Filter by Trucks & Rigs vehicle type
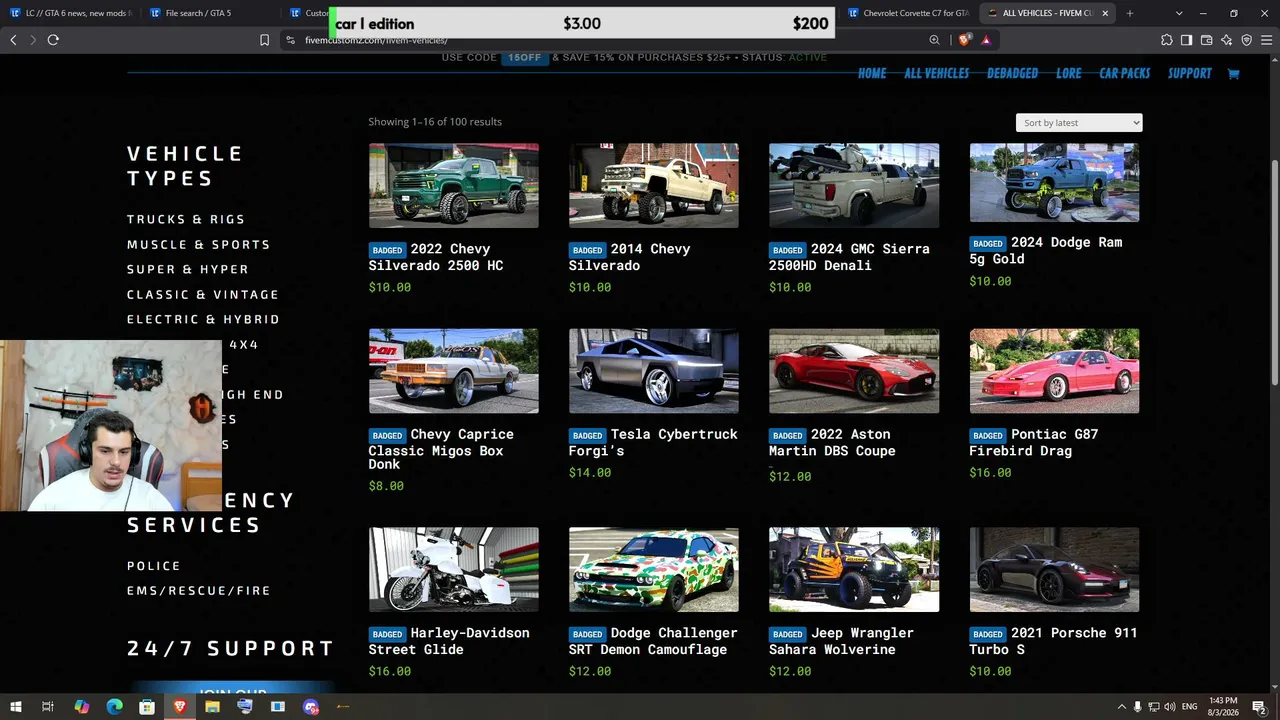This screenshot has width=1280, height=720. (x=186, y=219)
